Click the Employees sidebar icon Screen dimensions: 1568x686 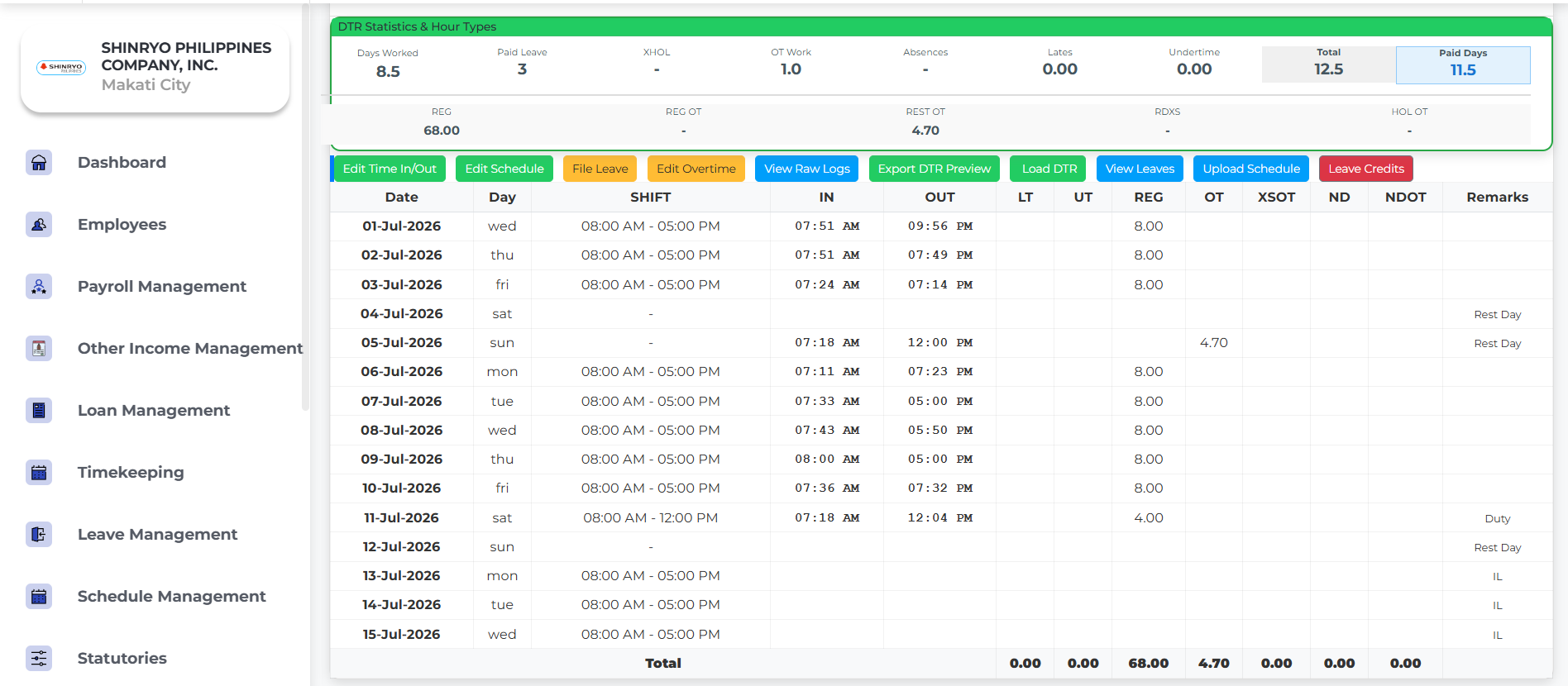[x=39, y=225]
